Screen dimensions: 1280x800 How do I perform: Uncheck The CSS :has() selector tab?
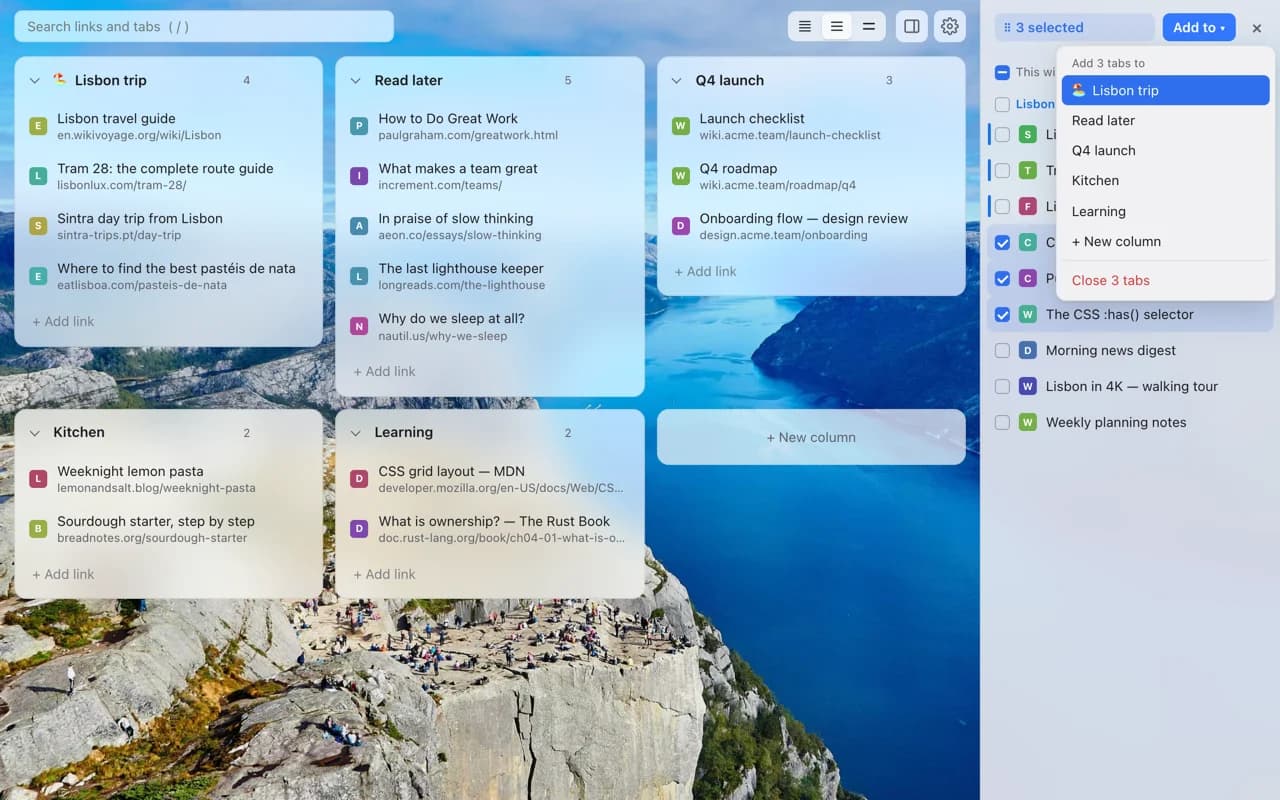click(1002, 314)
